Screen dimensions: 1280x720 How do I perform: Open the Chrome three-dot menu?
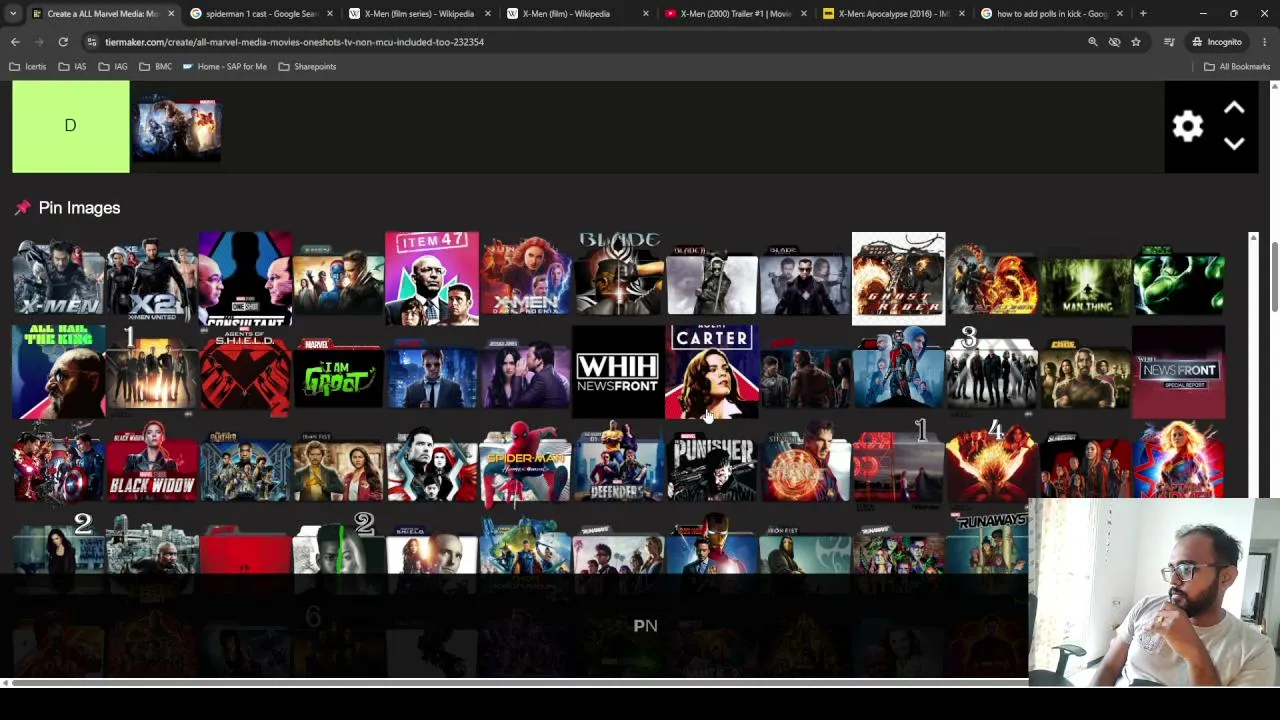1265,42
